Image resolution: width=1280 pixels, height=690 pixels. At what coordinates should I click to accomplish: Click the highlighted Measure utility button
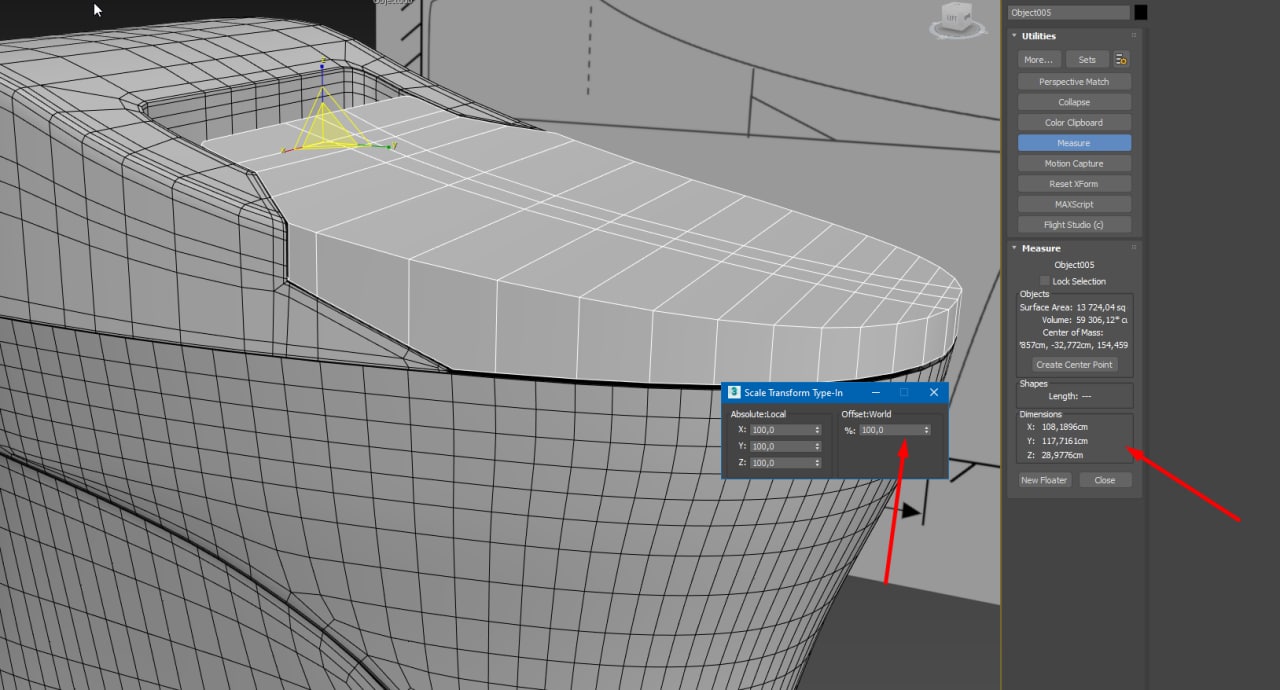(x=1074, y=143)
